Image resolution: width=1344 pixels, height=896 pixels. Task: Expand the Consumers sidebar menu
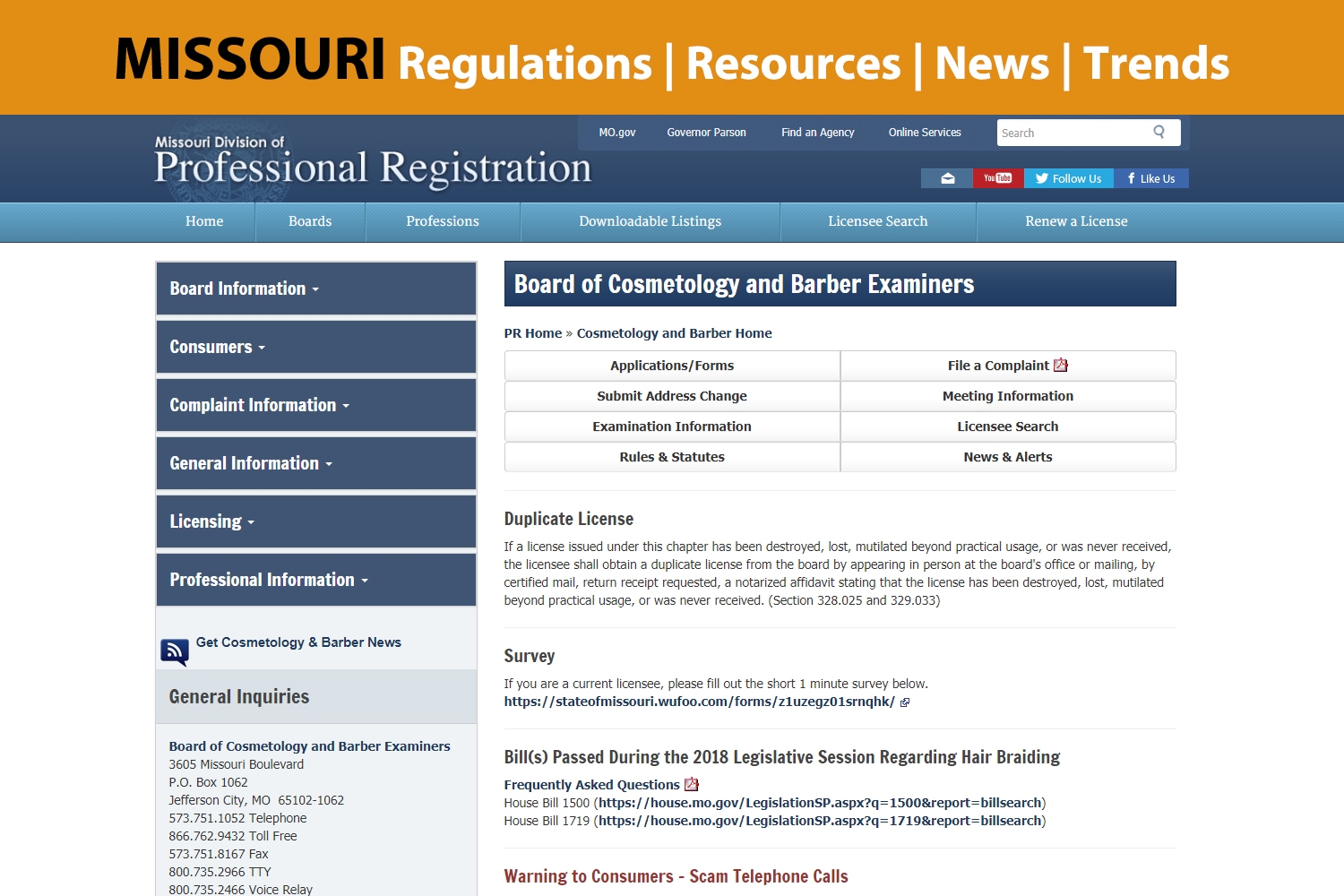click(x=316, y=347)
